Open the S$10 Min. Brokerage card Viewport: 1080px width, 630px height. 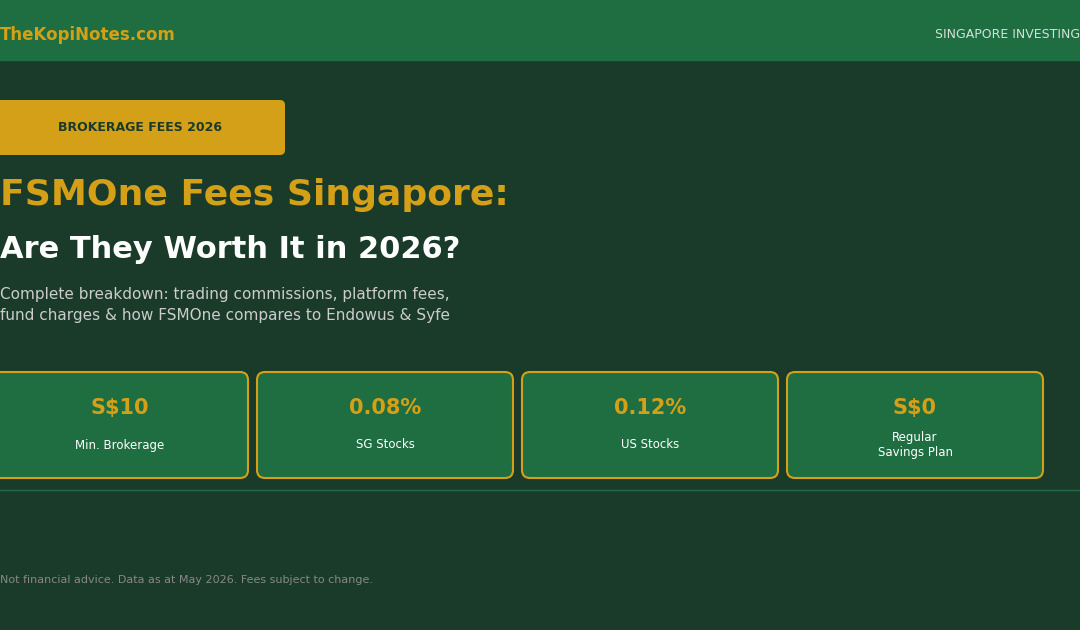tap(123, 425)
